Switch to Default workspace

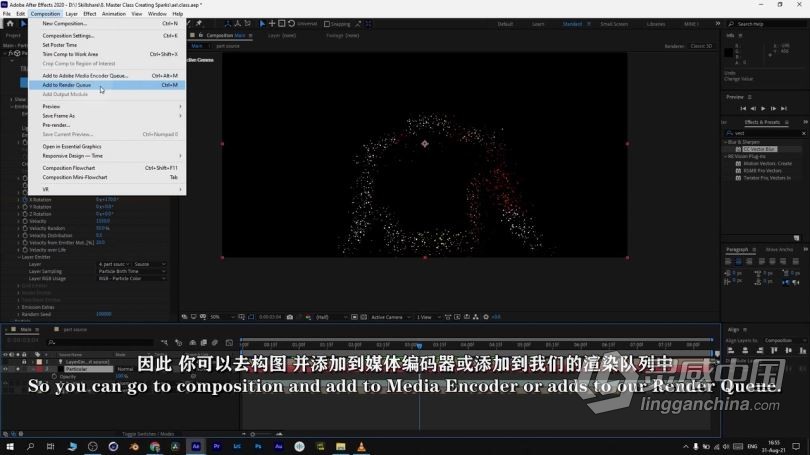click(x=505, y=24)
